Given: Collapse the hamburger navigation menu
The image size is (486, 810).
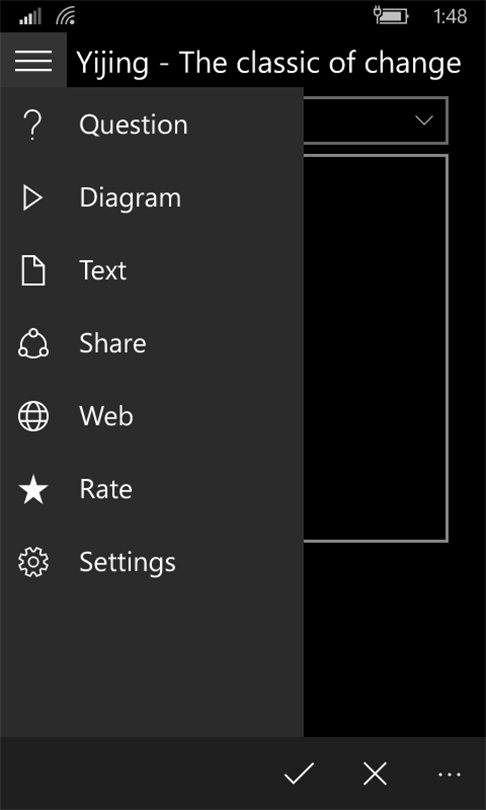Looking at the screenshot, I should tap(33, 61).
